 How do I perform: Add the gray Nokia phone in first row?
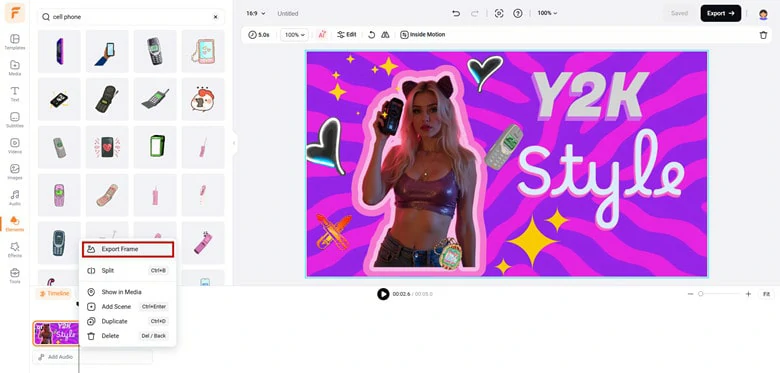155,51
